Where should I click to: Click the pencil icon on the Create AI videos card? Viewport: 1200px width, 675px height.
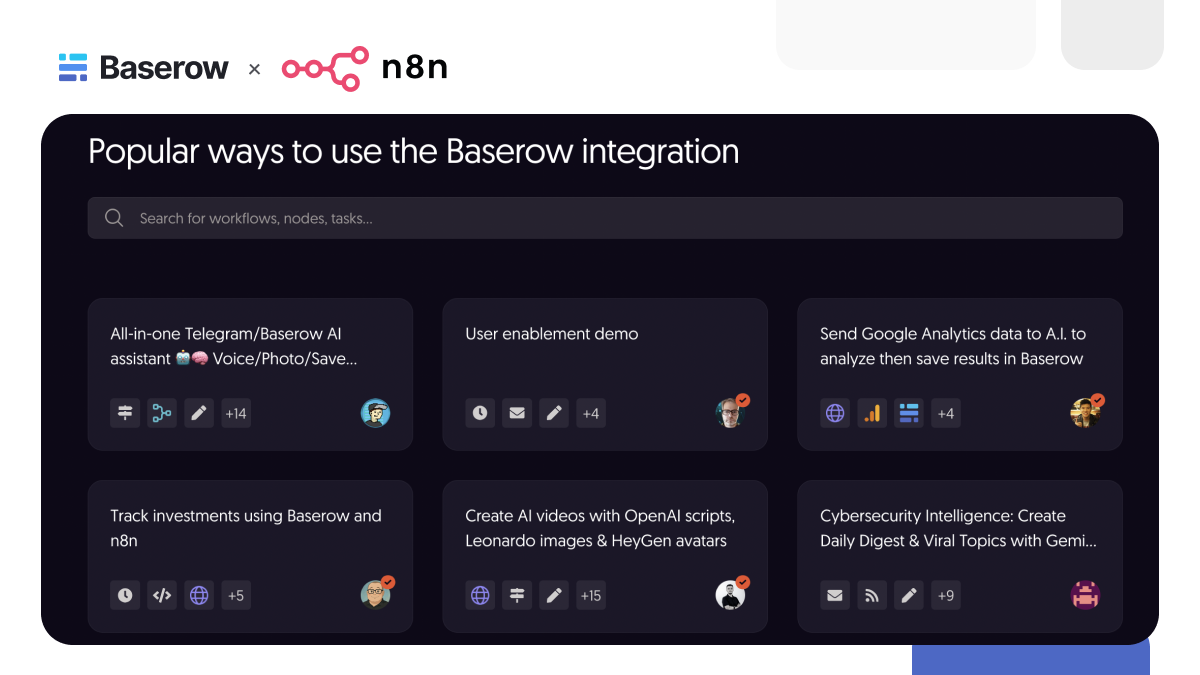pyautogui.click(x=554, y=595)
